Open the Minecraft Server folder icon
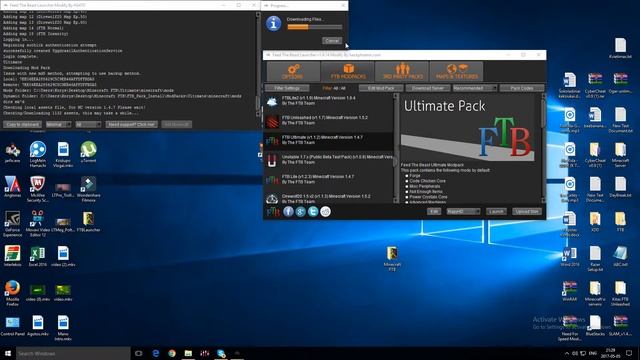Screen dimensions: 640x360 620,154
